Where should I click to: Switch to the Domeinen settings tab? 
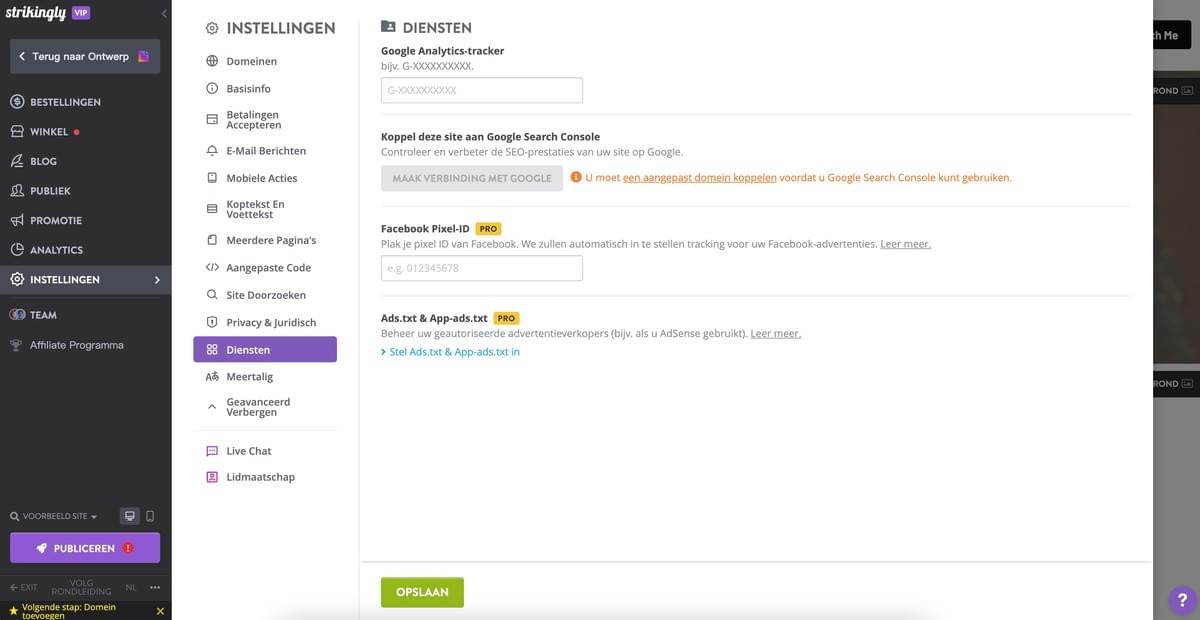[x=250, y=61]
